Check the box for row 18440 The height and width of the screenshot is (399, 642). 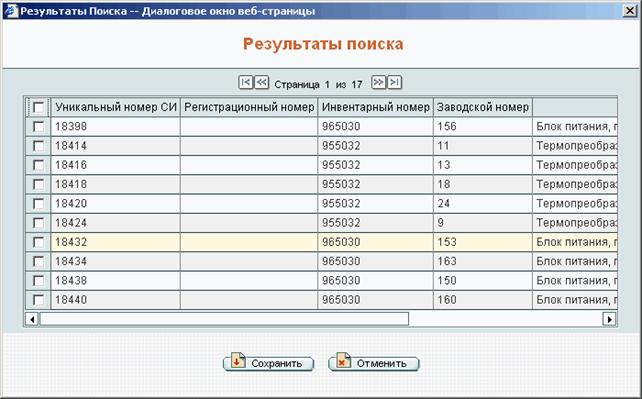pyautogui.click(x=38, y=300)
